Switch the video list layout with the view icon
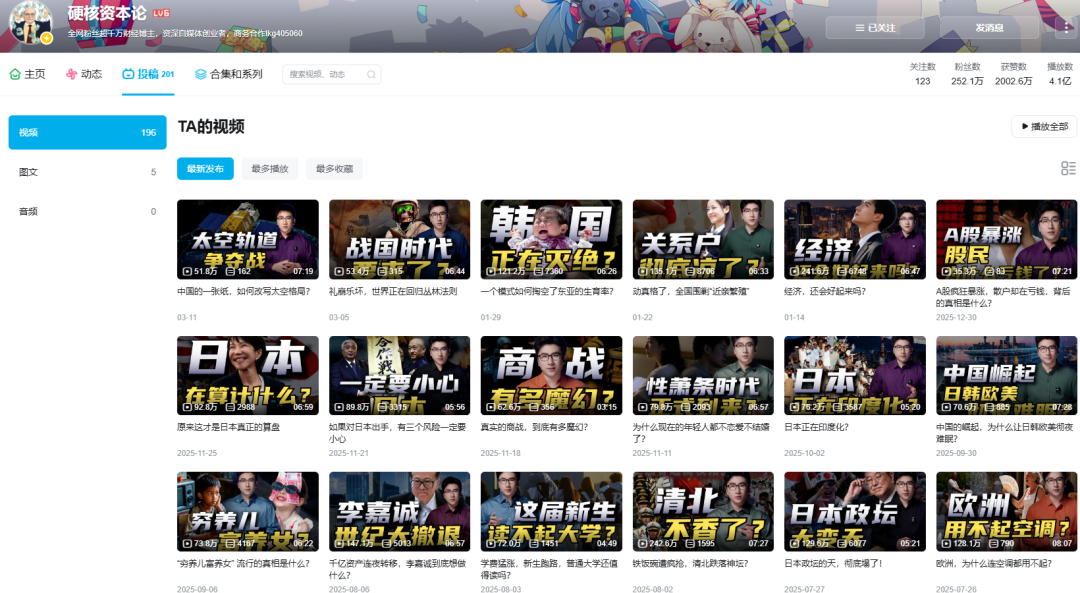Image resolution: width=1080 pixels, height=593 pixels. click(1068, 168)
